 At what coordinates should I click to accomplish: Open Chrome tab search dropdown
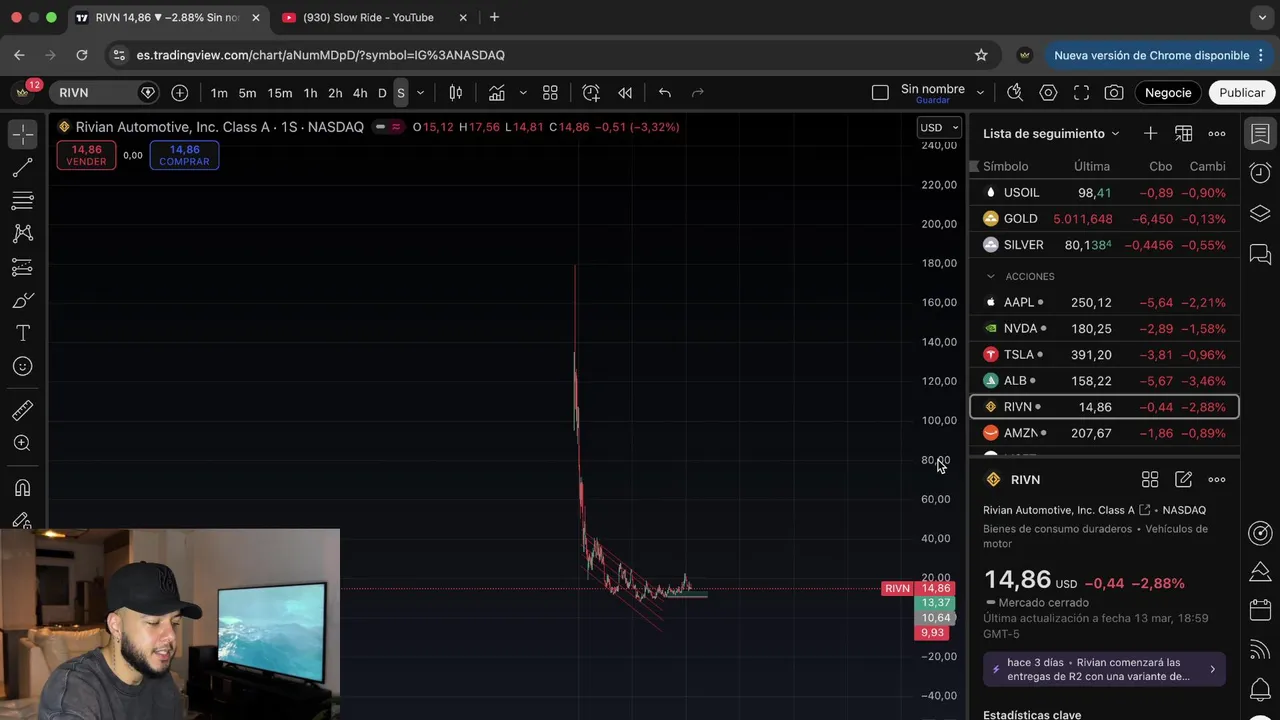tap(1262, 18)
